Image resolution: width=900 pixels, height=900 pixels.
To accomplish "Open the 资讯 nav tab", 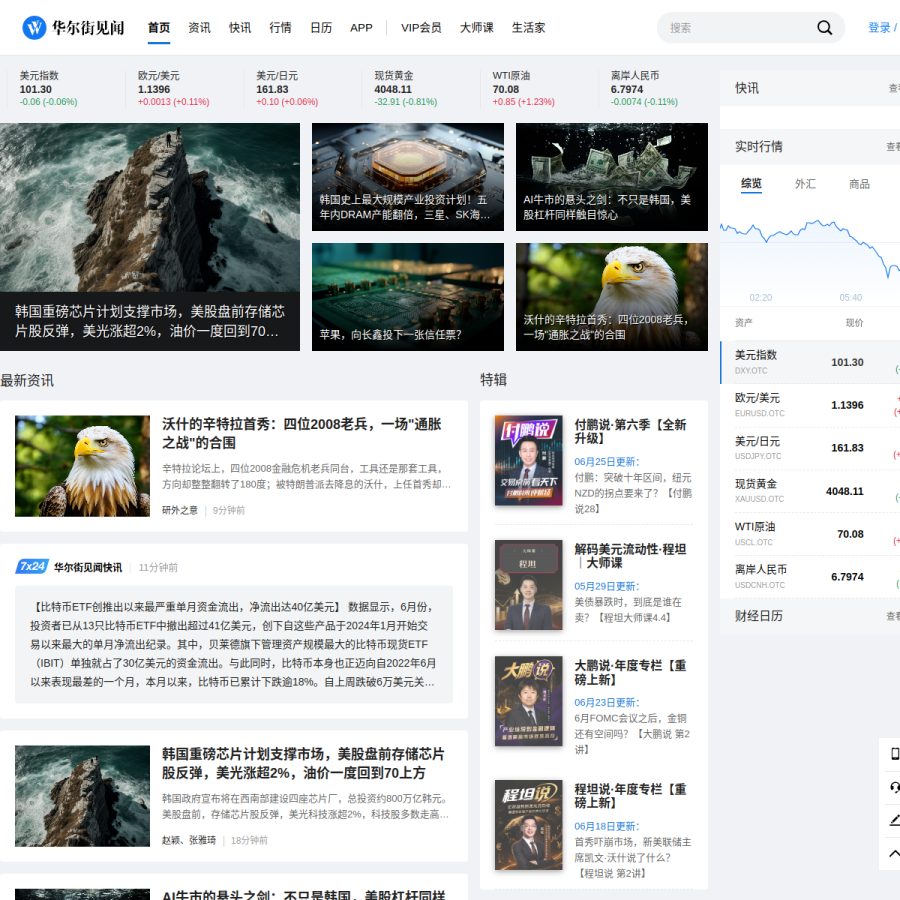I will click(199, 28).
